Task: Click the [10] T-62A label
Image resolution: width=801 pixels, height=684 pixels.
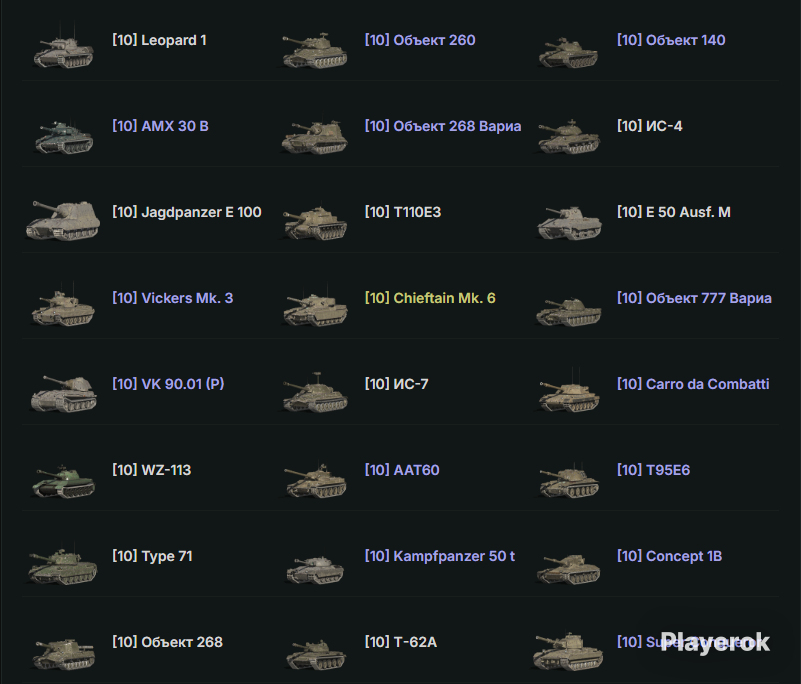Action: (400, 642)
